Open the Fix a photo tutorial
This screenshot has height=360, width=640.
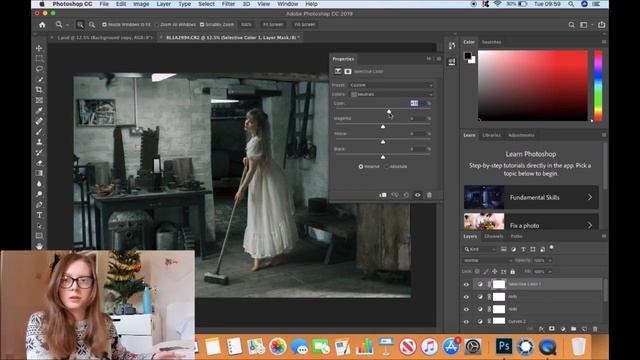(531, 223)
